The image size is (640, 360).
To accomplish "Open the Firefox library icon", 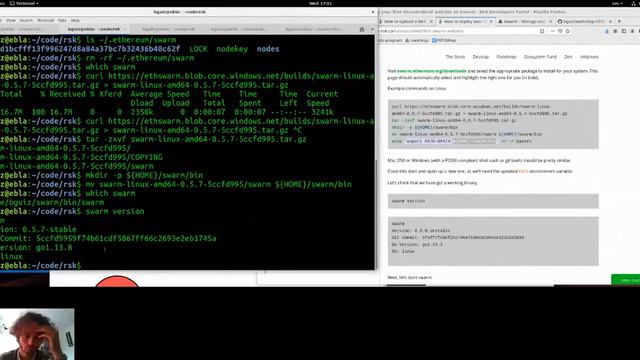I will [x=615, y=31].
